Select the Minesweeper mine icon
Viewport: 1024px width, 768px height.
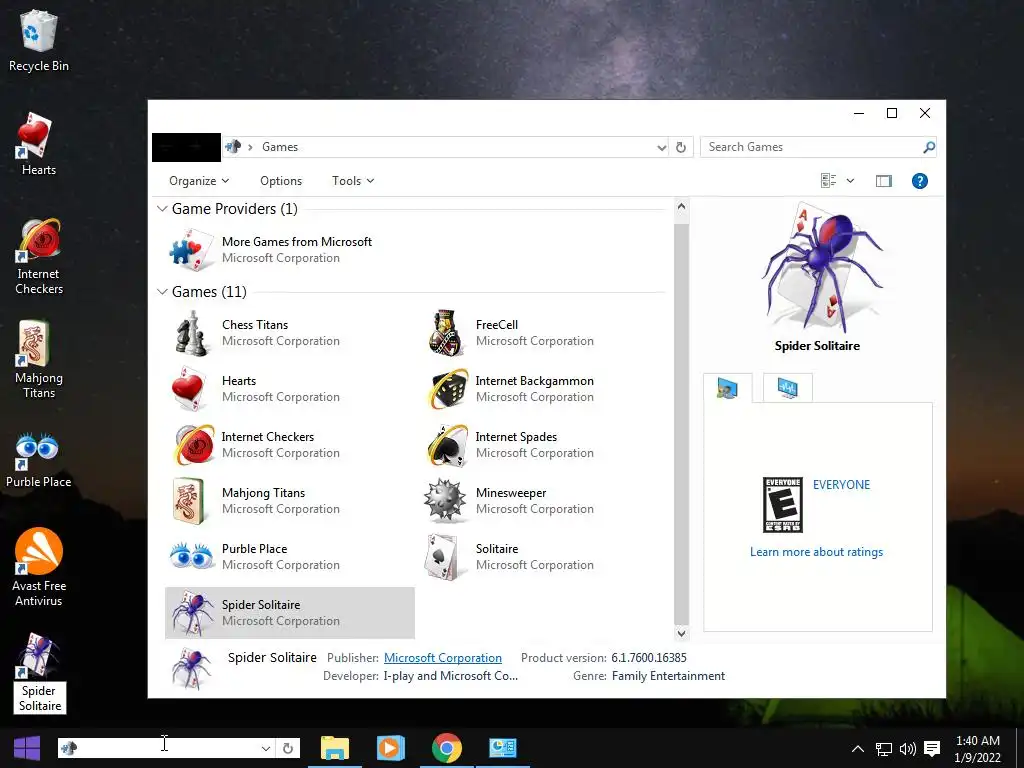[445, 501]
